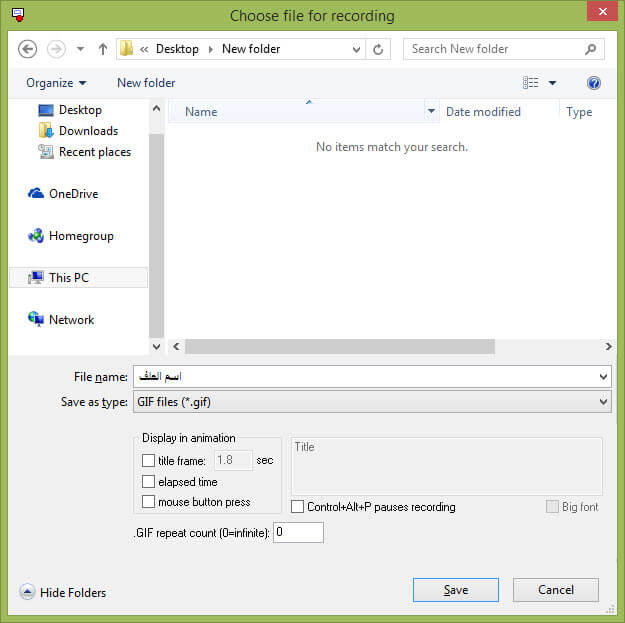Check the elapsed time option
This screenshot has height=623, width=625.
pos(148,481)
